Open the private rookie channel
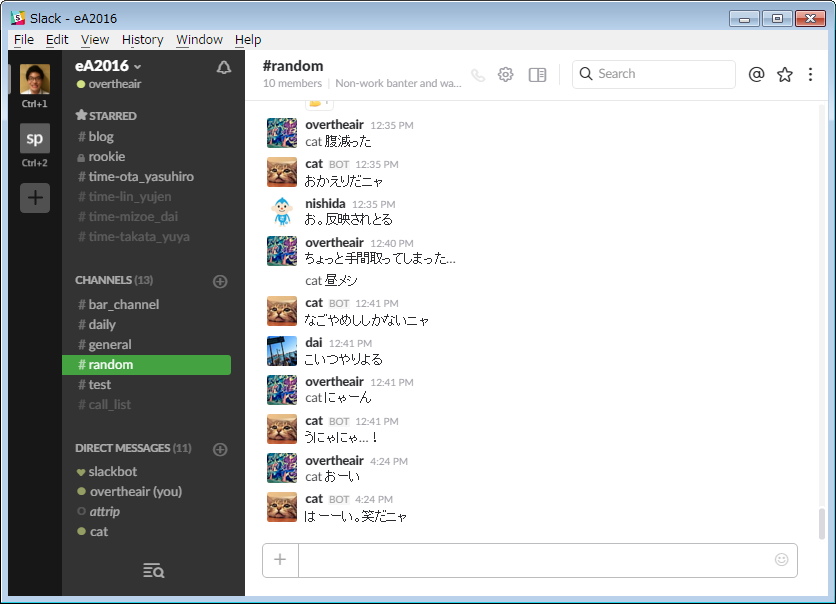This screenshot has width=836, height=604. [101, 157]
